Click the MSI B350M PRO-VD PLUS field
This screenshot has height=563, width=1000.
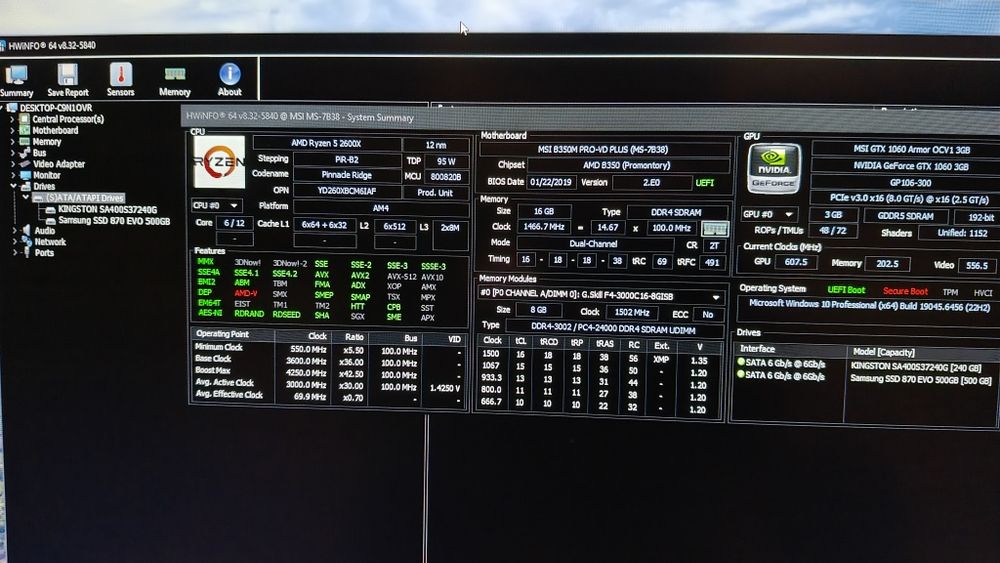pos(603,150)
